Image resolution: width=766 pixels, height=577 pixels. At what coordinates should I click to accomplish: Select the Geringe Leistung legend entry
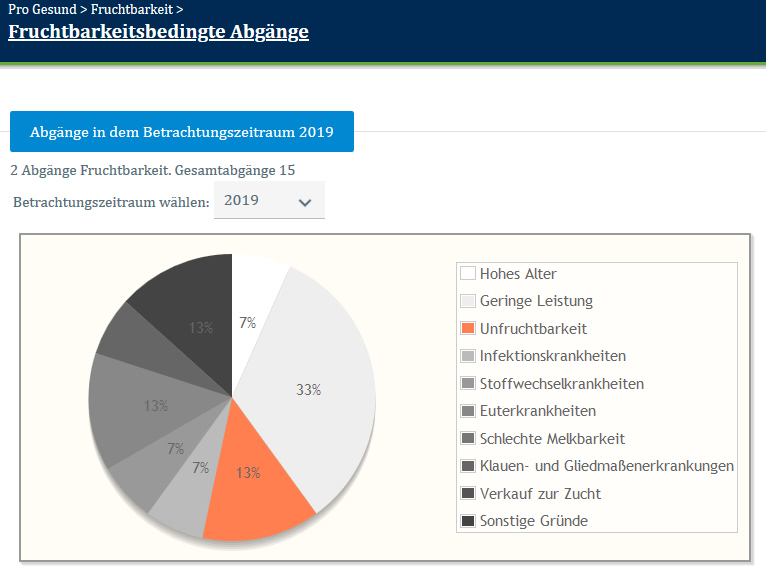[536, 301]
